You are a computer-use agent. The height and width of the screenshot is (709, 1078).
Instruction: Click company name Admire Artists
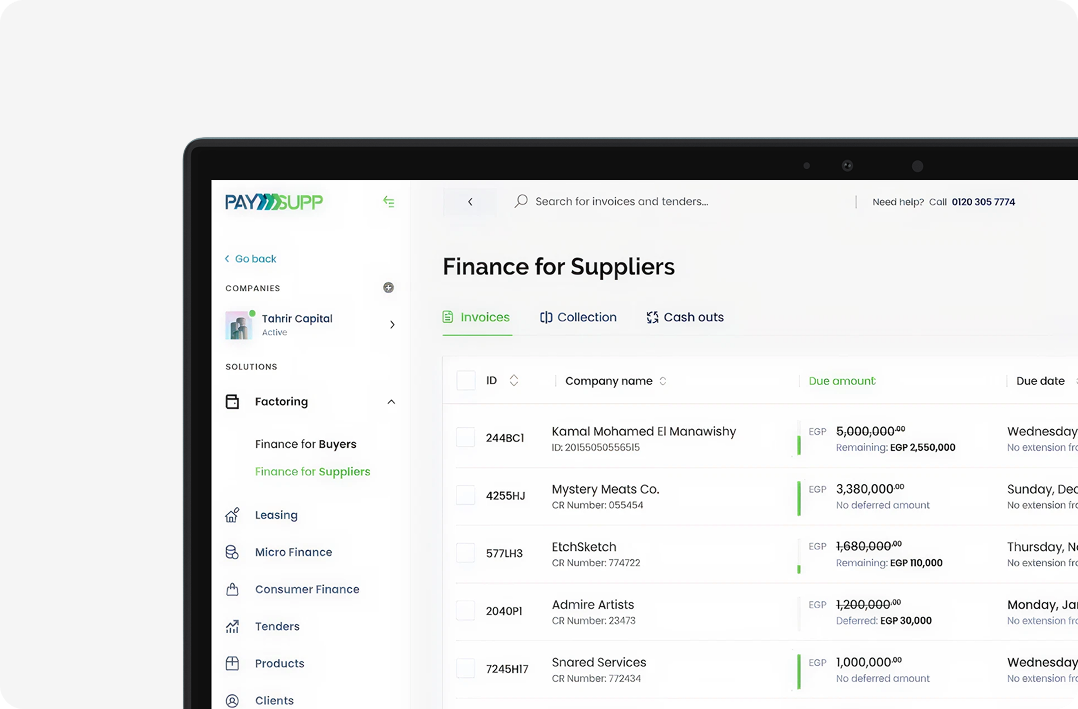click(593, 604)
